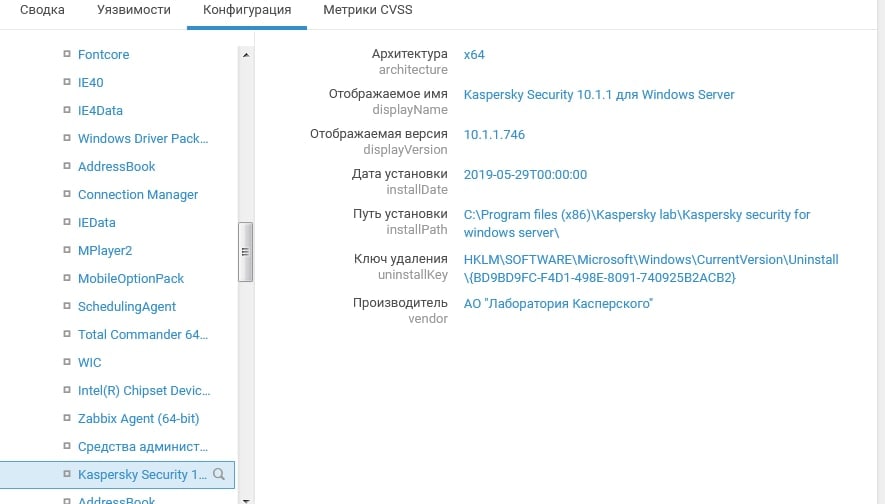This screenshot has width=885, height=504.
Task: Click square bullet icon beside MobileOptionPack
Action: (67, 278)
